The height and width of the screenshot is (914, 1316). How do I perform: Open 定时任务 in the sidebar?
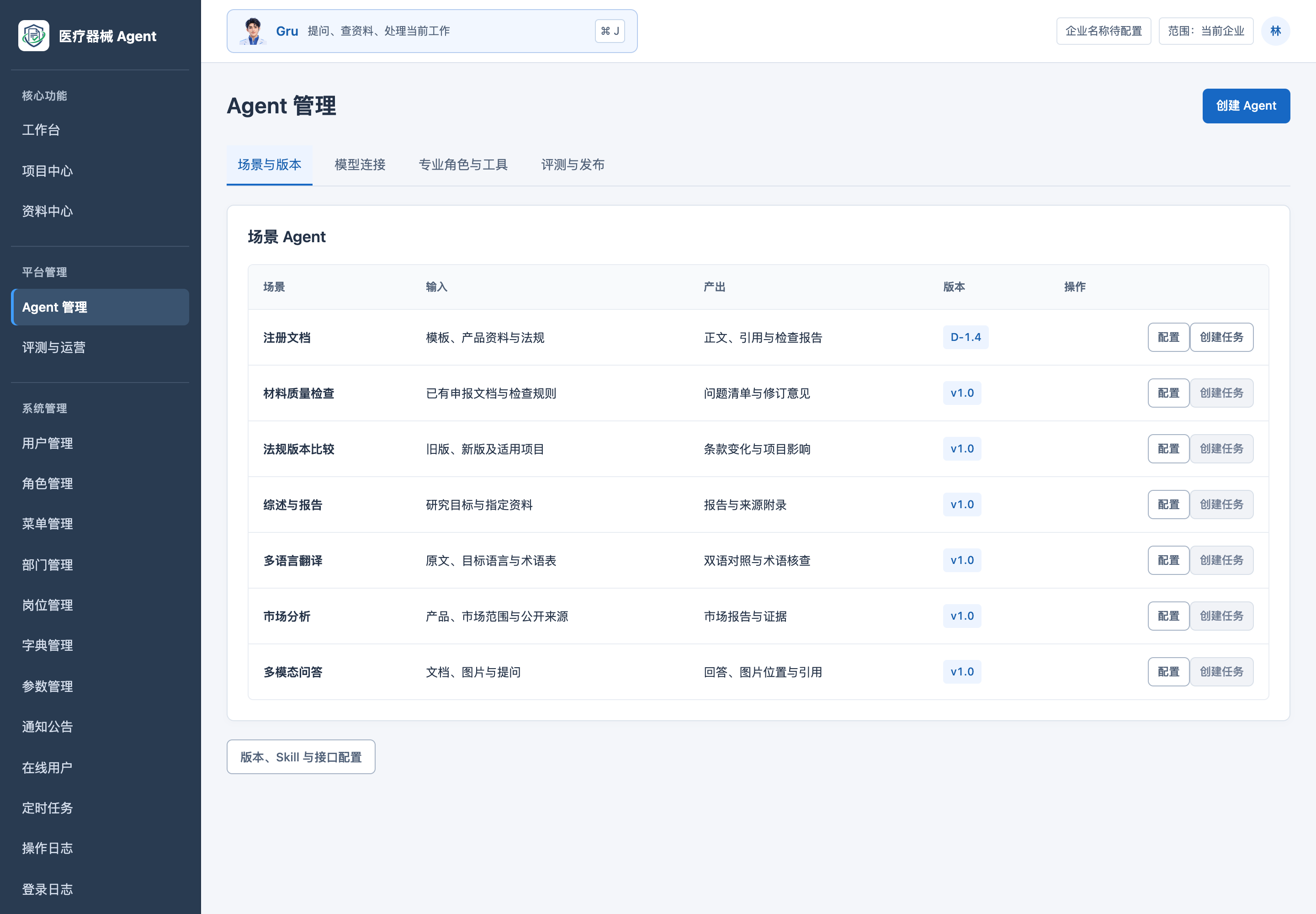(x=100, y=808)
